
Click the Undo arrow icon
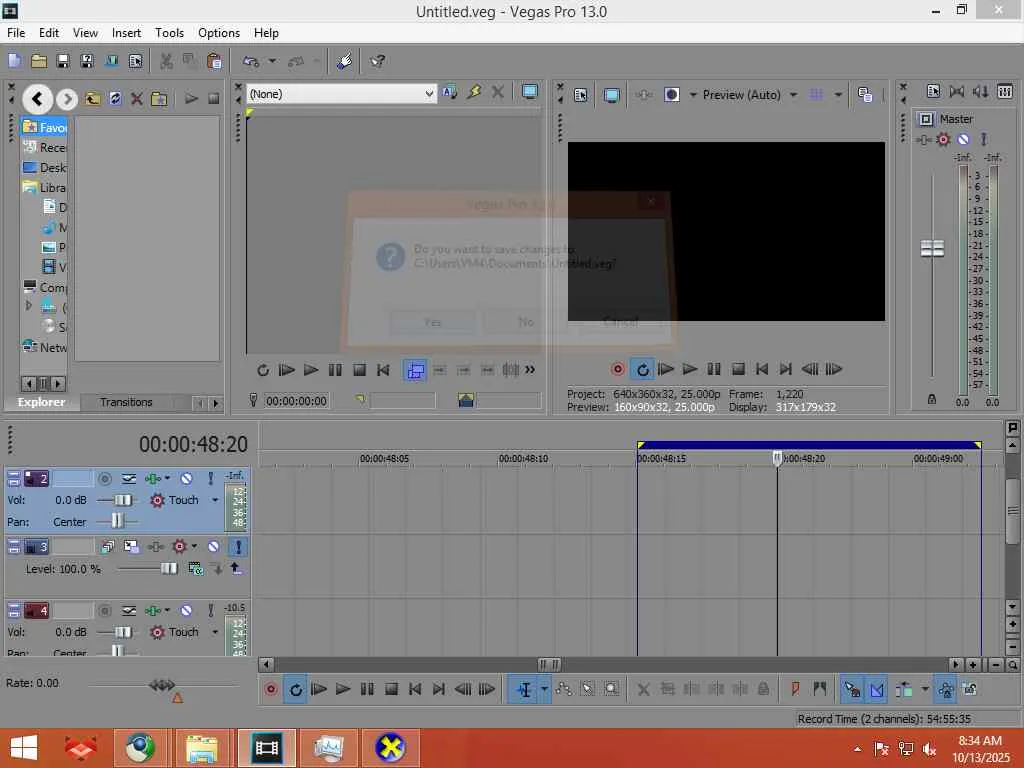click(x=251, y=61)
